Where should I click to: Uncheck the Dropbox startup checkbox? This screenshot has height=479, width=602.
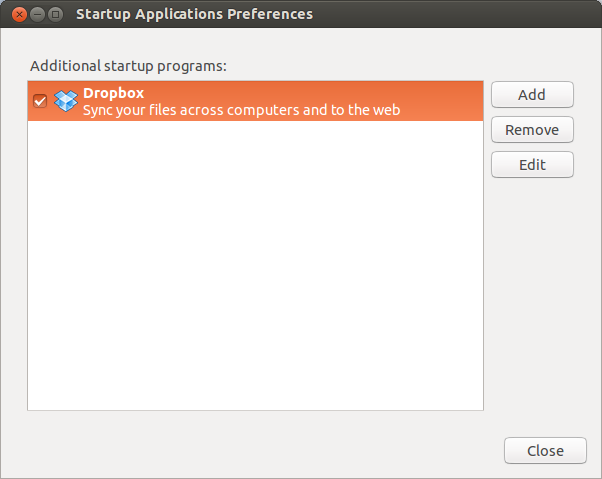pos(40,101)
